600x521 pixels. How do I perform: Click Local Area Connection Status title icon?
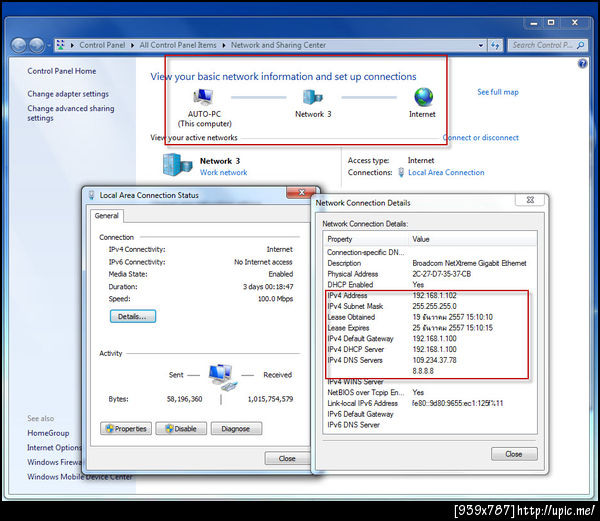tap(91, 195)
